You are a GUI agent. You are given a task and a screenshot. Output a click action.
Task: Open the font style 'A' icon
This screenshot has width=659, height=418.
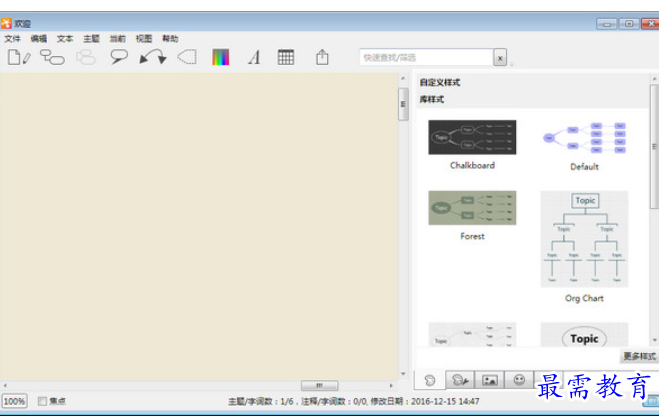[254, 57]
